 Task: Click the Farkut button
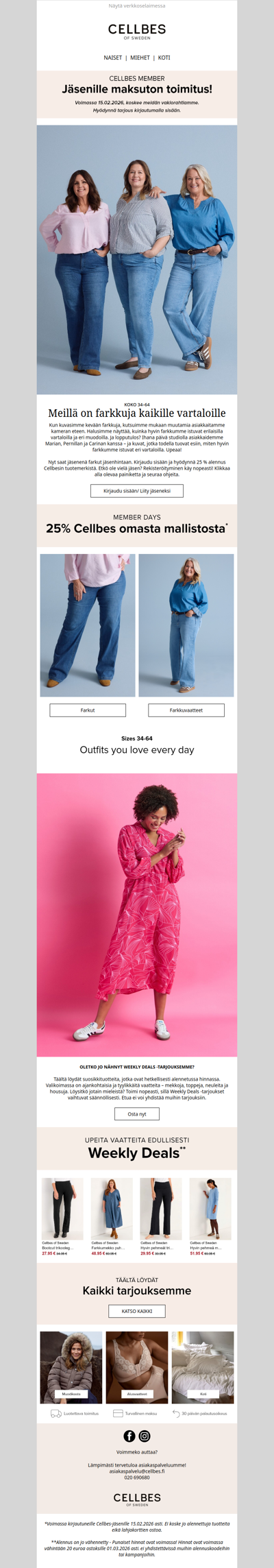point(88,710)
